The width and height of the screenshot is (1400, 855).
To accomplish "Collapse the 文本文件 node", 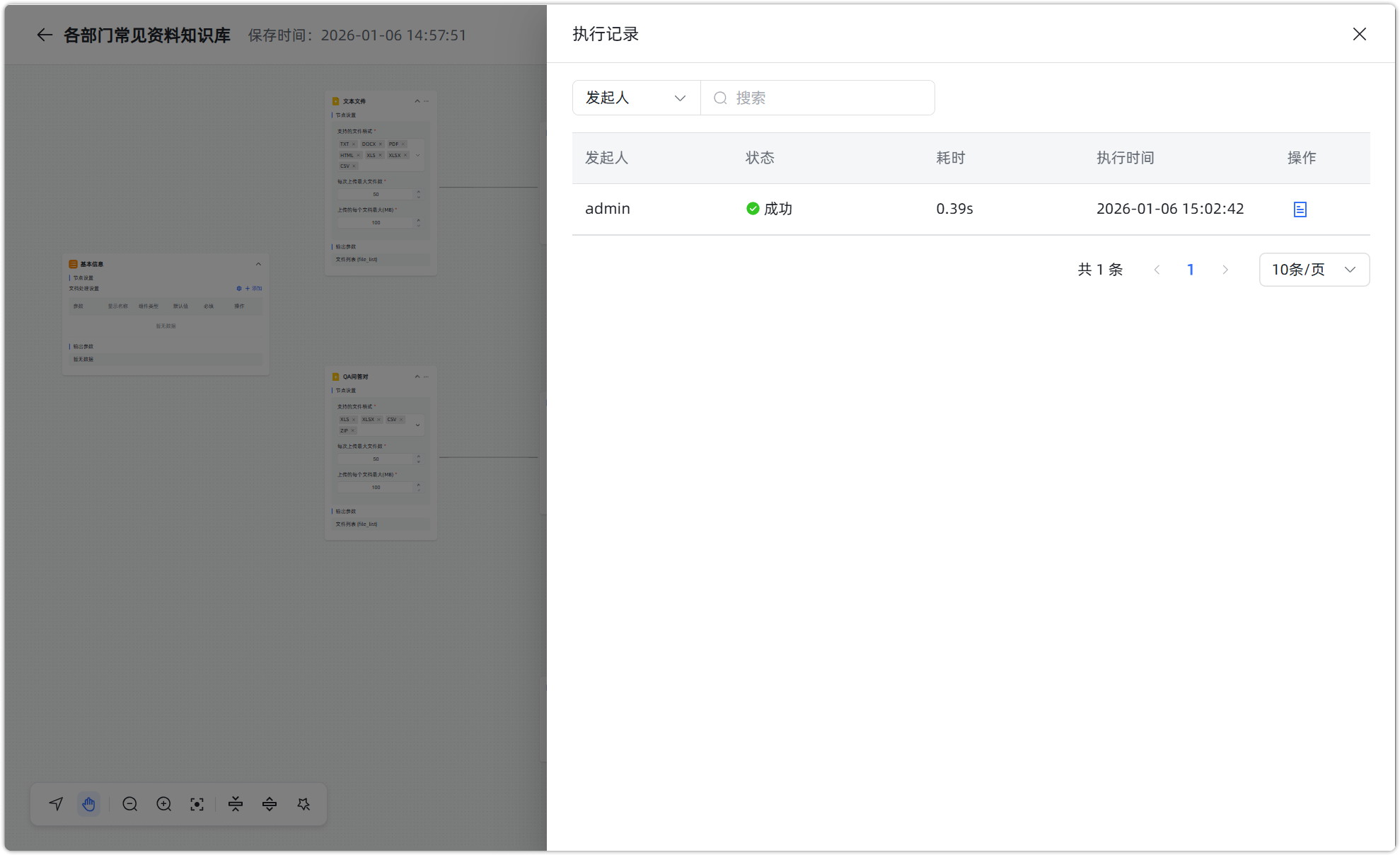I will coord(417,101).
